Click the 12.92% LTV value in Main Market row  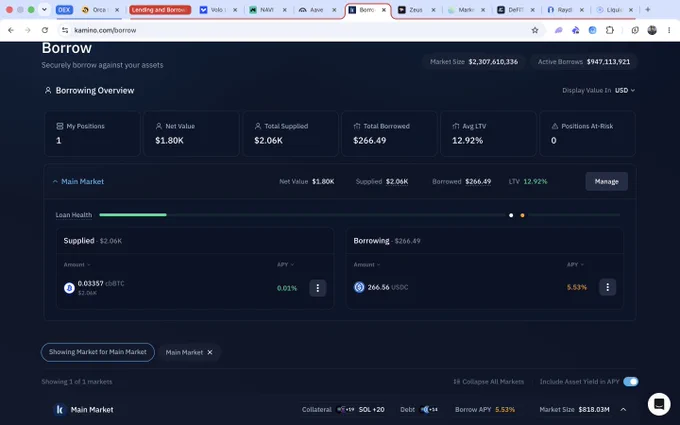point(535,181)
